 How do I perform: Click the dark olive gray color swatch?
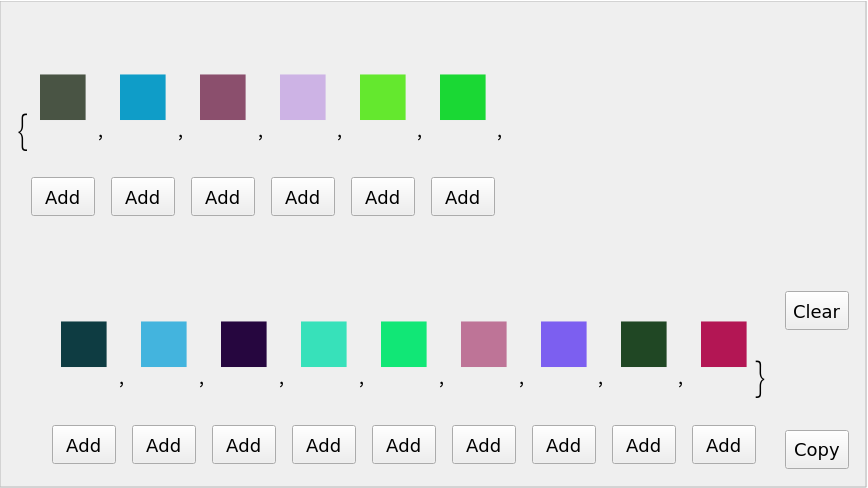63,97
